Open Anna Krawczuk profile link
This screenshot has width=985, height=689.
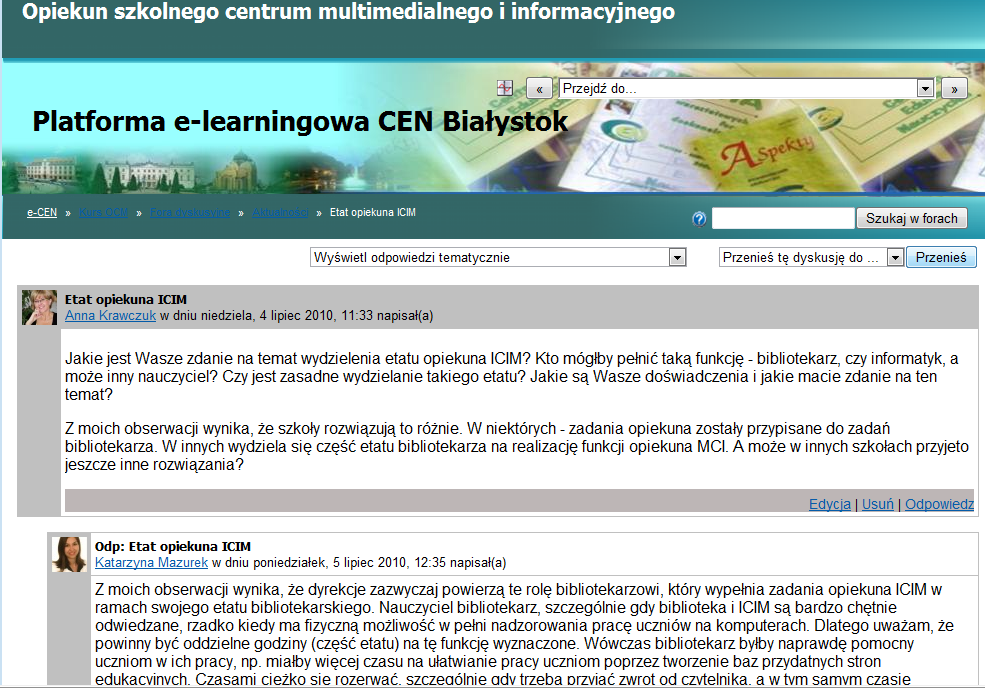tap(111, 315)
